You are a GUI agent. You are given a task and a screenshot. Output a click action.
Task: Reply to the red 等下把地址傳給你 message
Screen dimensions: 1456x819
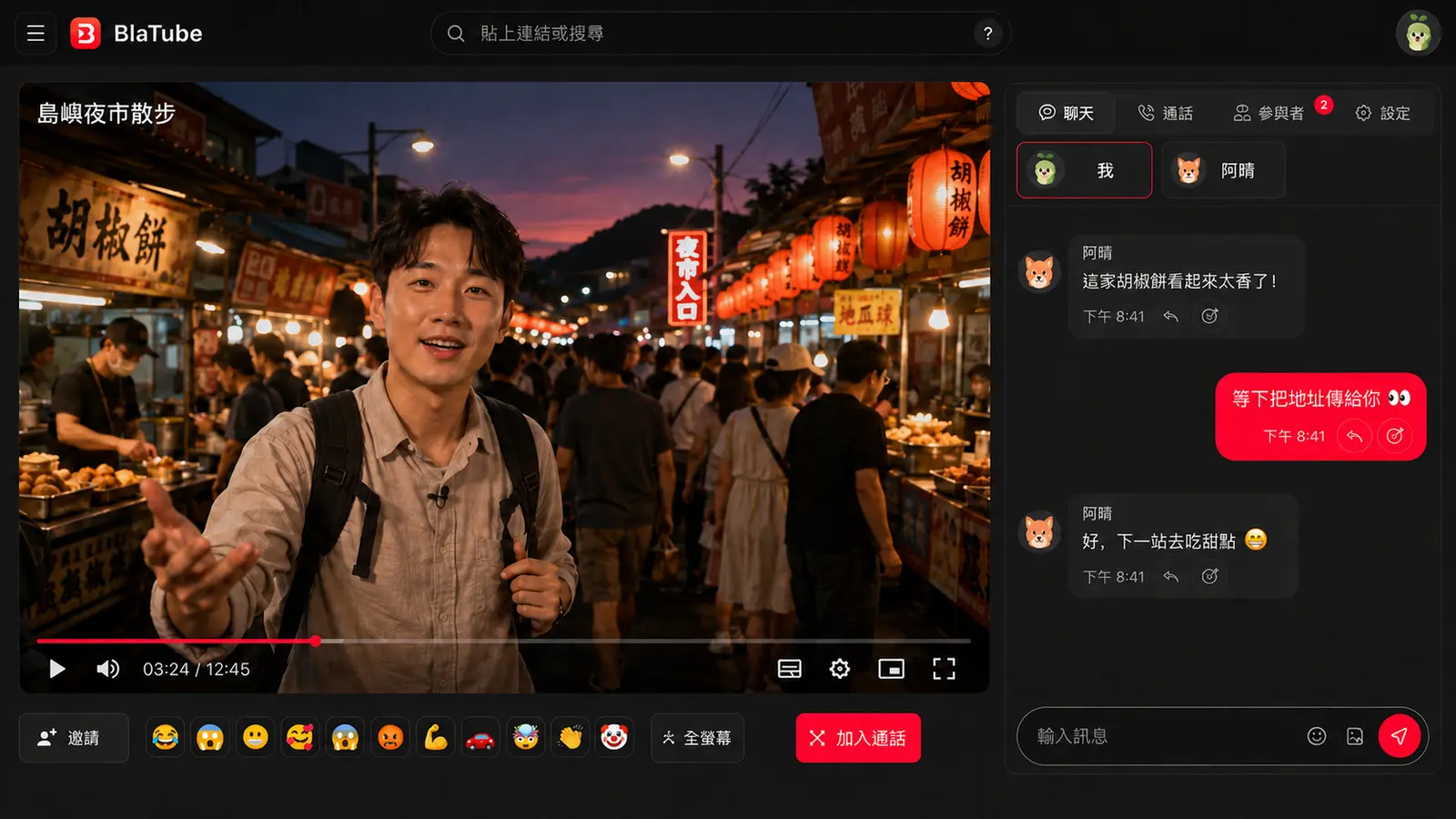coord(1354,436)
